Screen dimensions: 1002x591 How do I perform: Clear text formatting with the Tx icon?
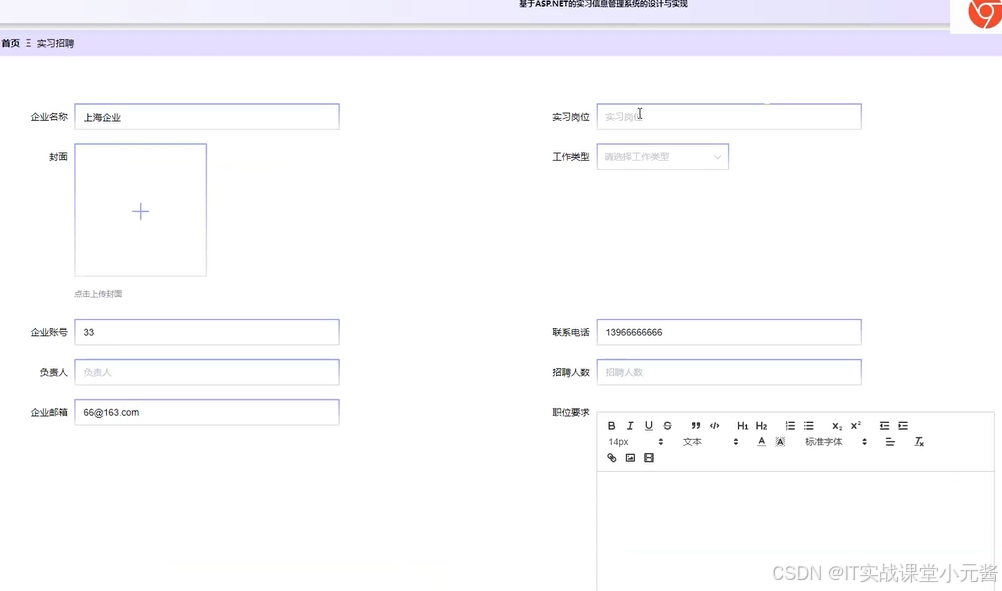point(918,441)
